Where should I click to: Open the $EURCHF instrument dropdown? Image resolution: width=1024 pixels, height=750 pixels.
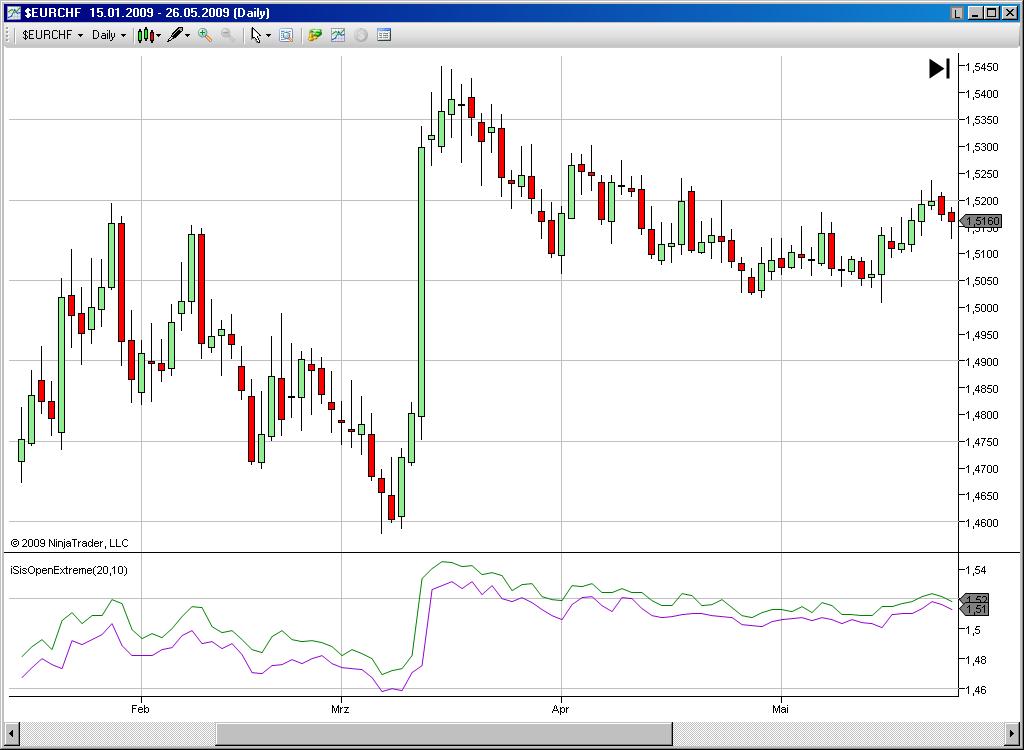[x=52, y=35]
